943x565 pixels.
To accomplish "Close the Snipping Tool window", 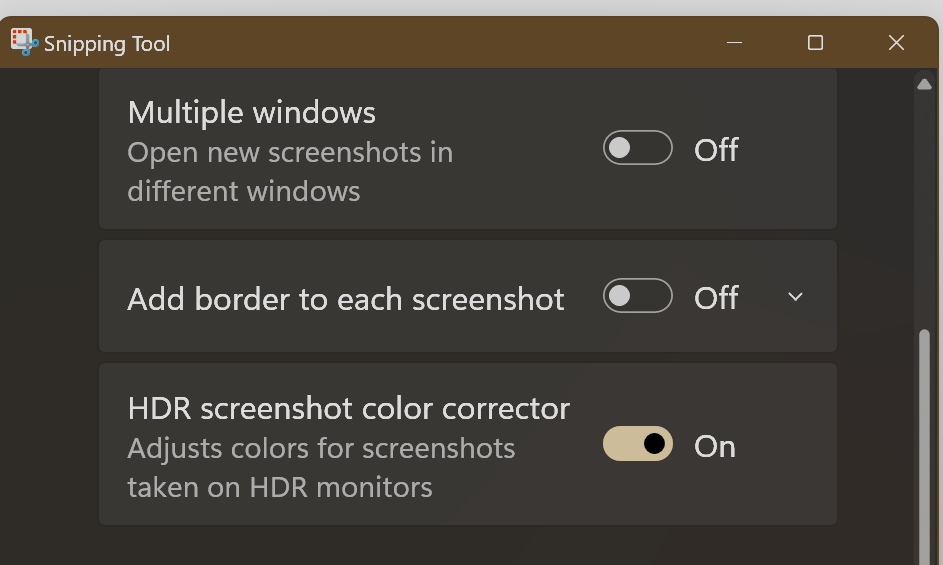I will click(896, 43).
